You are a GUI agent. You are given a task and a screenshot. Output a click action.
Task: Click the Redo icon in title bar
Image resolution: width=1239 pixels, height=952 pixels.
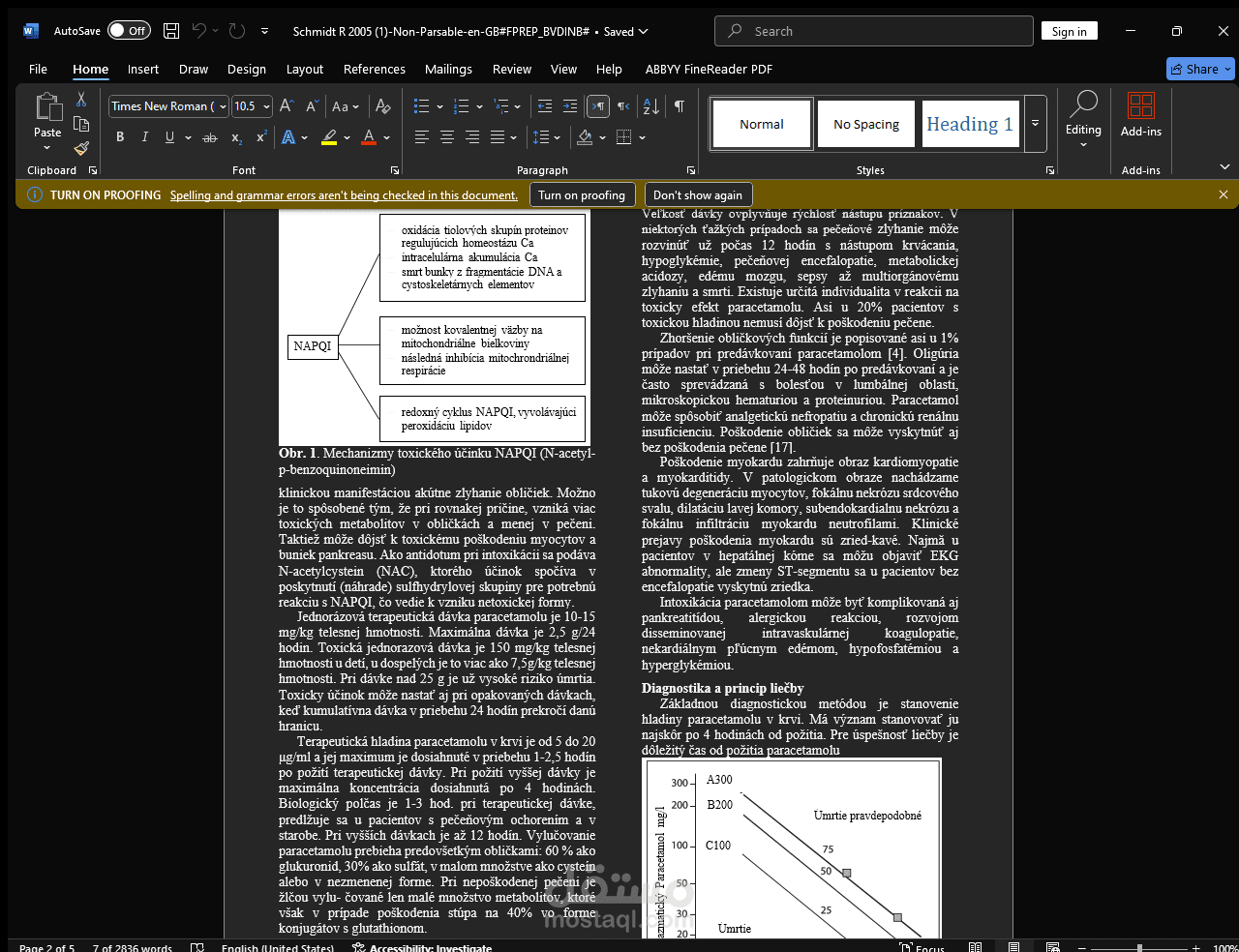237,31
